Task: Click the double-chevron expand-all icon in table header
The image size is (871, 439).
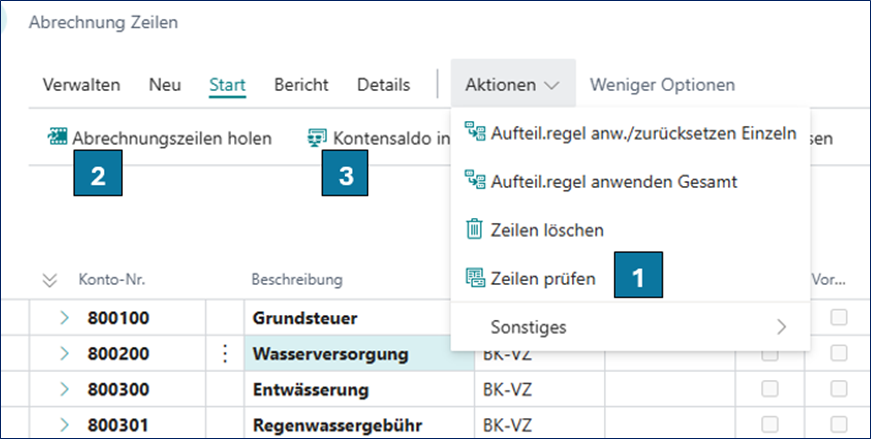Action: click(50, 281)
